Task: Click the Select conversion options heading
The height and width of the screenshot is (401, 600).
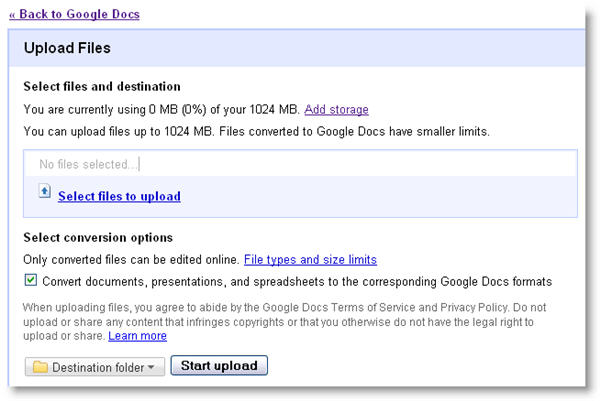Action: [98, 238]
